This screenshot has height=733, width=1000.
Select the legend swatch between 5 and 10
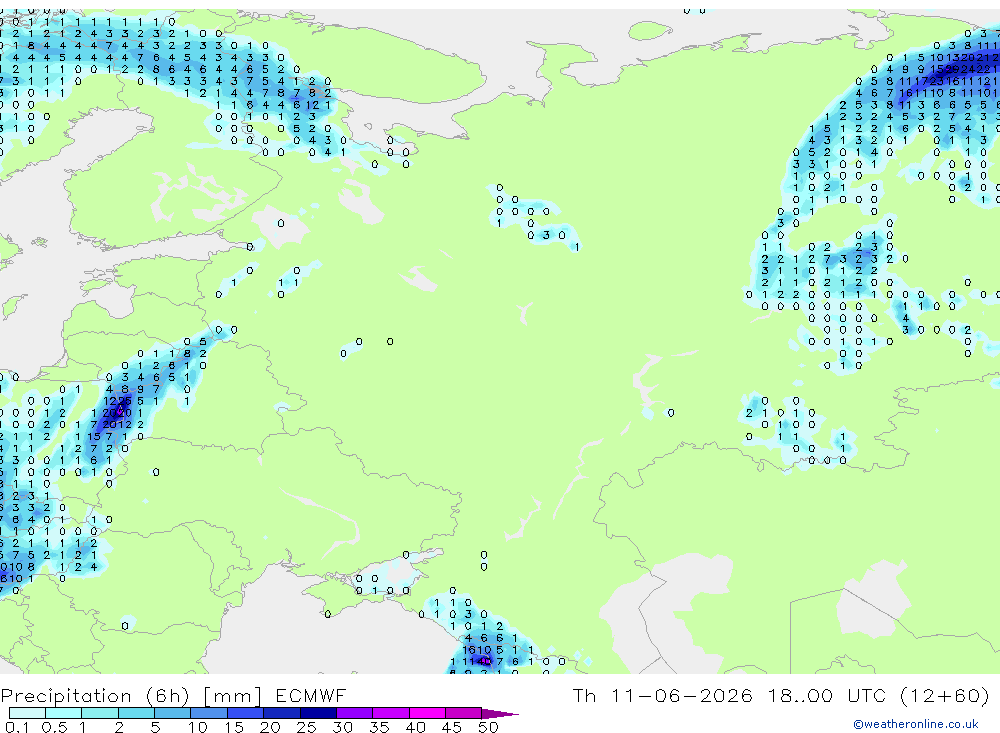pos(172,713)
